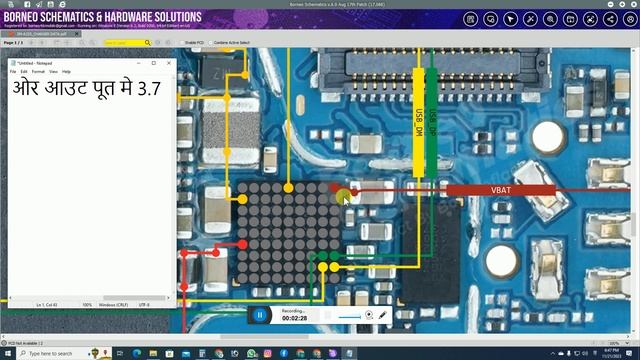The image size is (640, 360).
Task: Open the user account icon in header
Action: [631, 19]
